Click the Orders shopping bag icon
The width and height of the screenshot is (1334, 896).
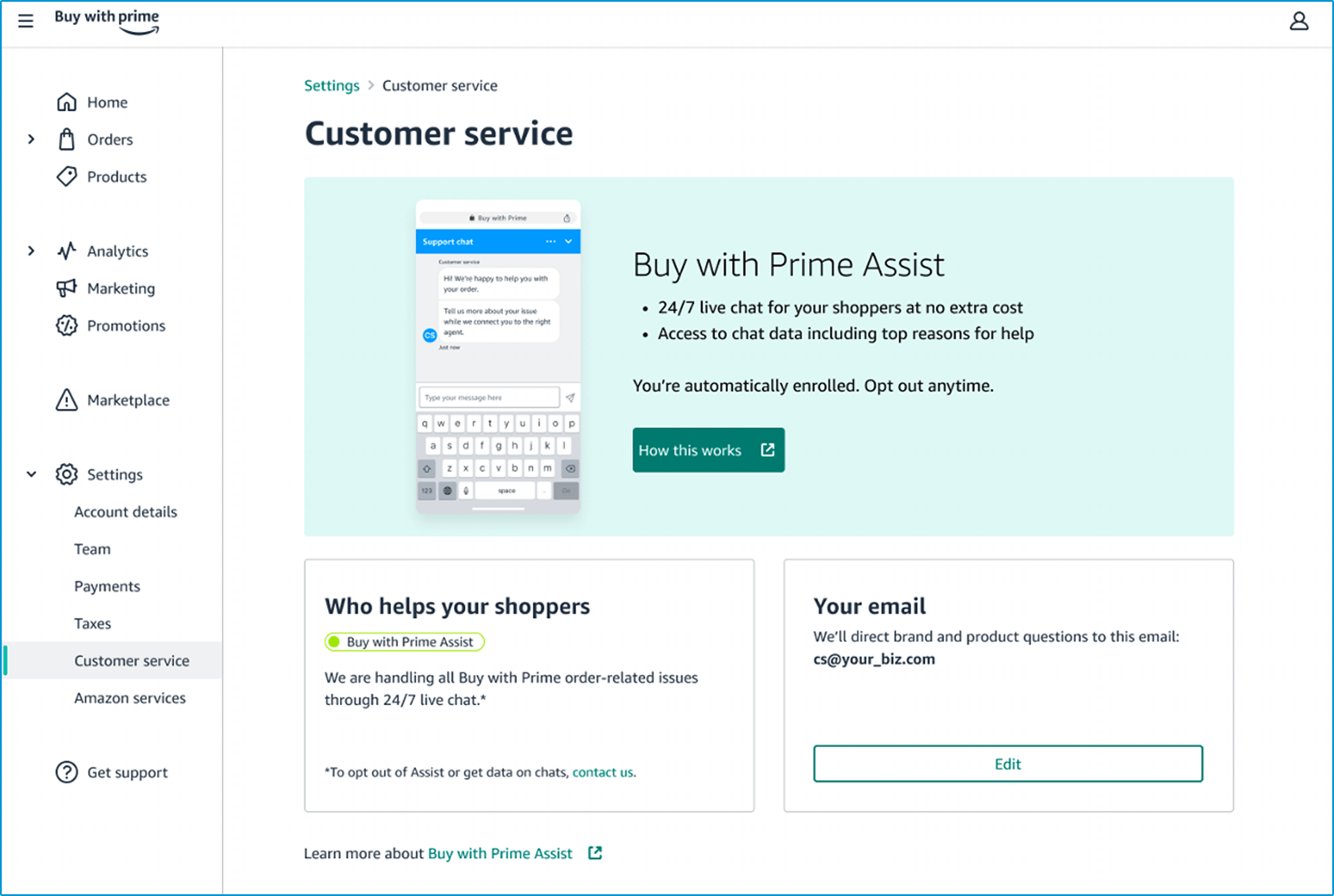point(67,140)
